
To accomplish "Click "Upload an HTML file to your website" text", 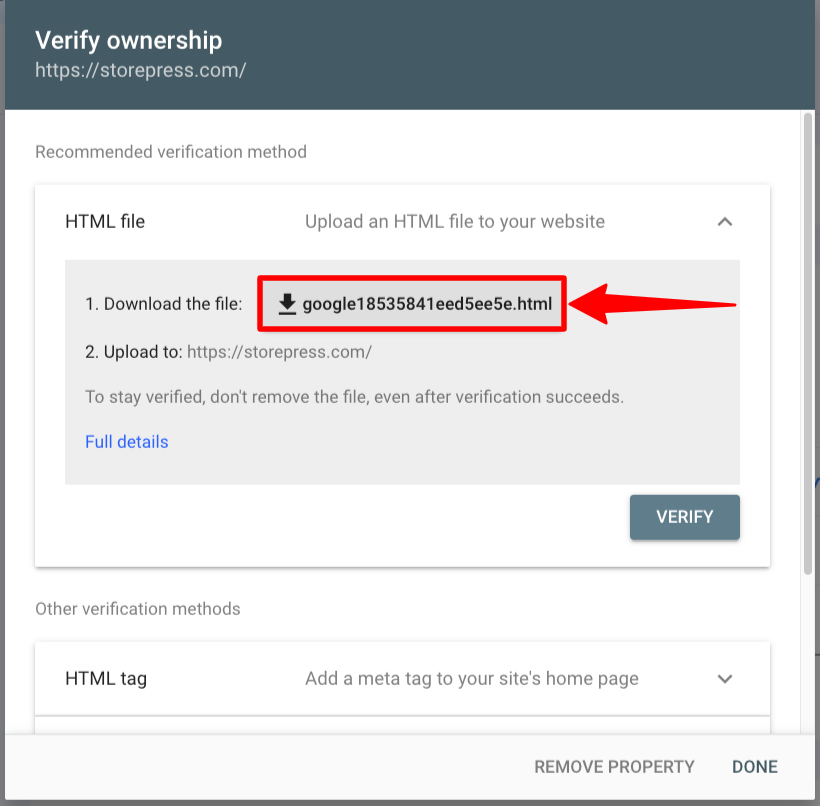I will (x=455, y=222).
